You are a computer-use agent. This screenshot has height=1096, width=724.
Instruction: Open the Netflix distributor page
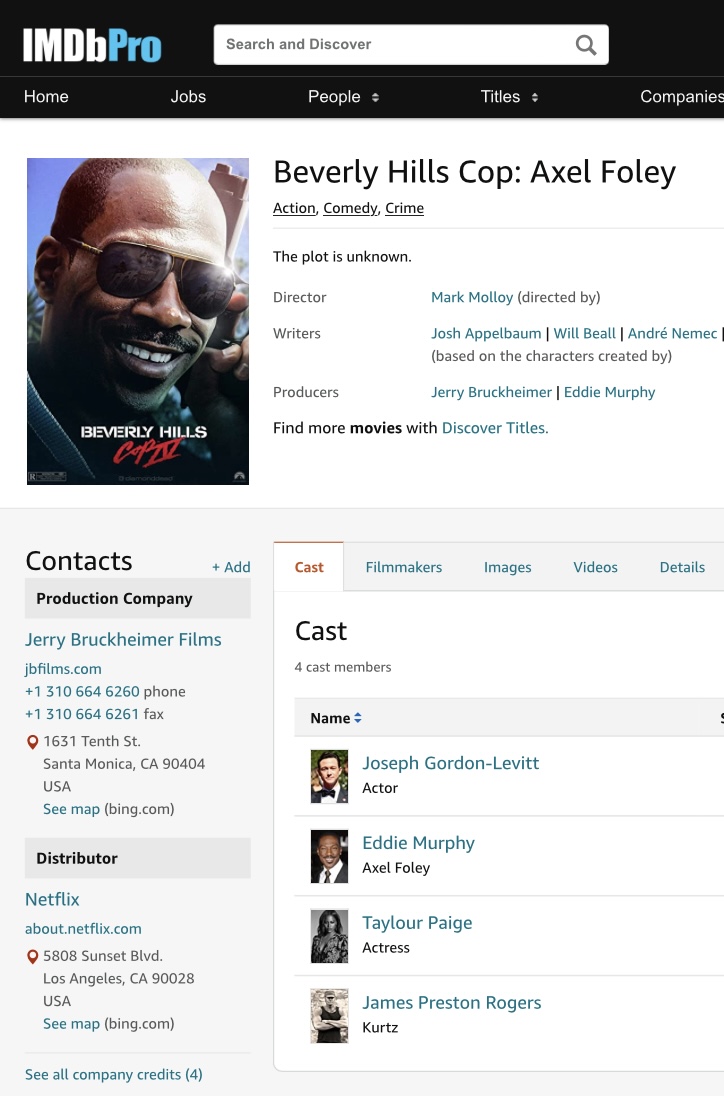[52, 899]
